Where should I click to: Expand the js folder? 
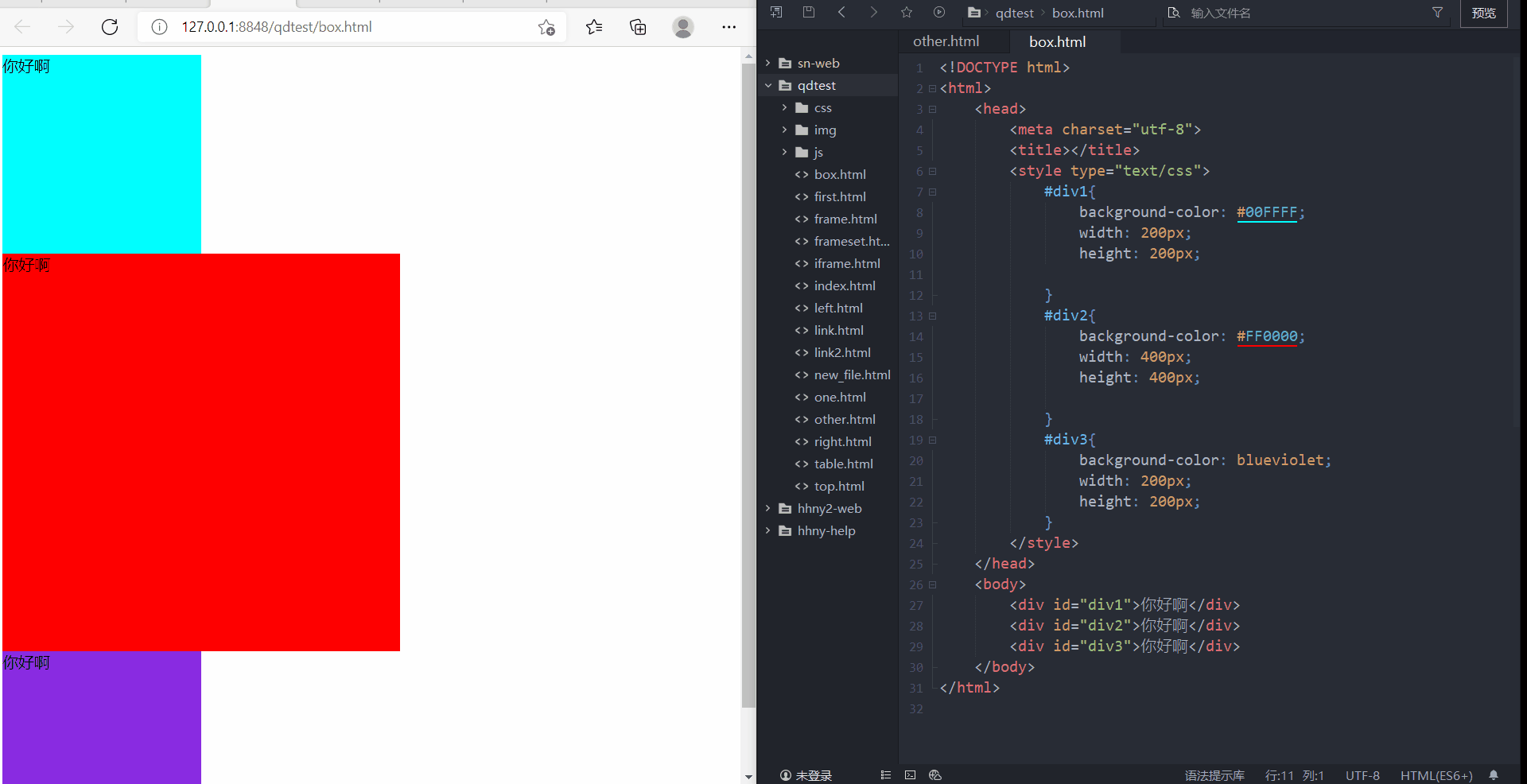coord(784,152)
